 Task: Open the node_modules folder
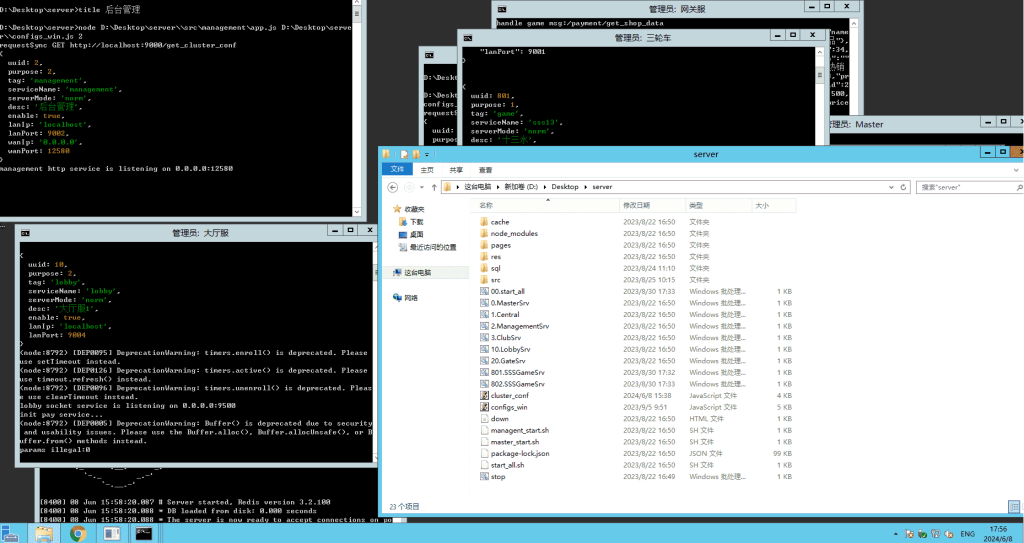(x=514, y=233)
